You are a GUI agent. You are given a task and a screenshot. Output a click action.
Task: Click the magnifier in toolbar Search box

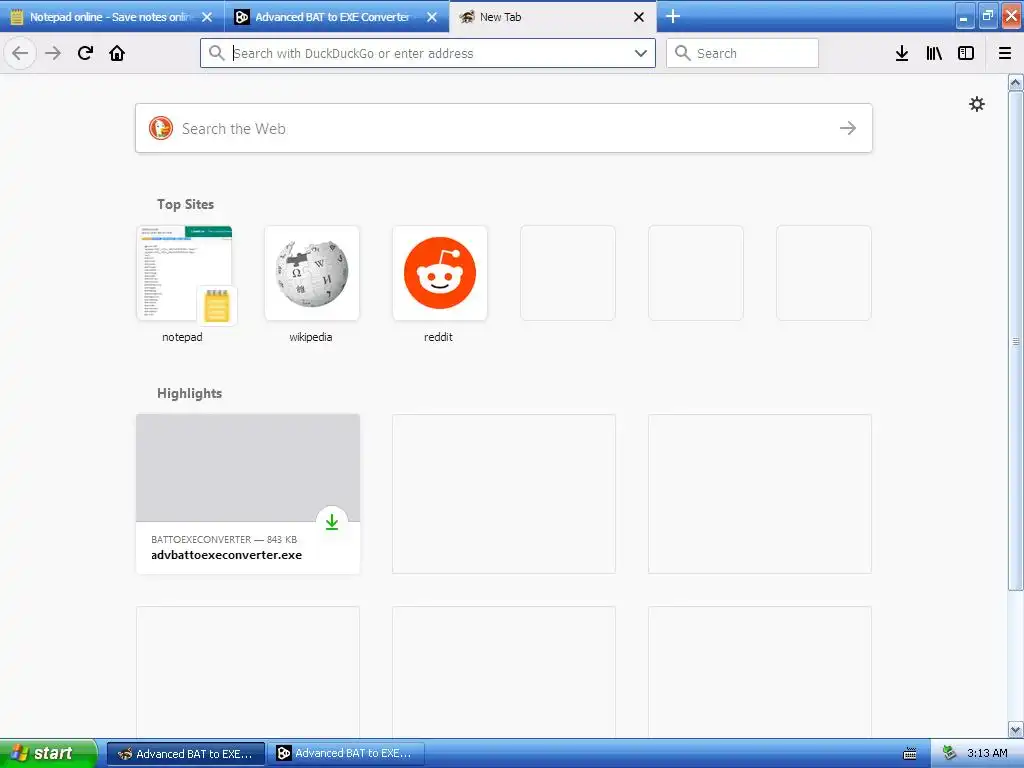click(682, 53)
